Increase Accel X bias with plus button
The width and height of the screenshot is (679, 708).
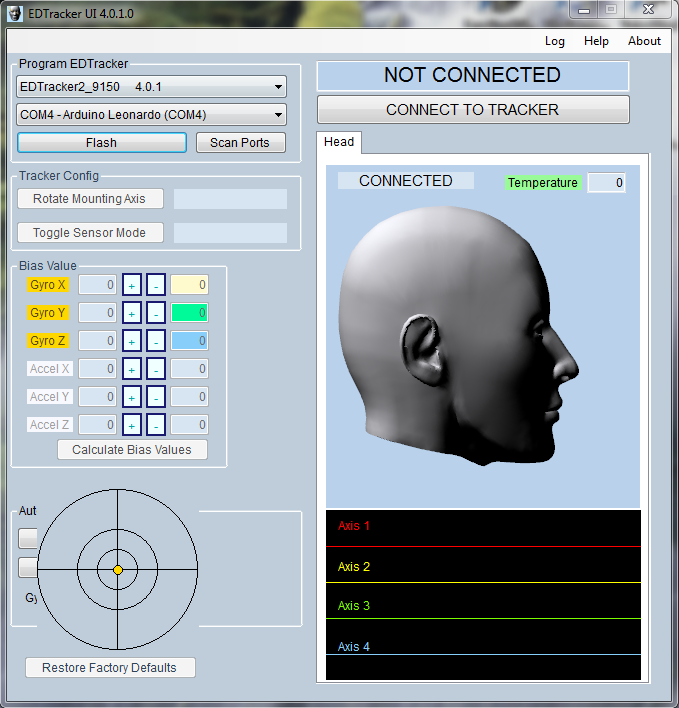(132, 369)
